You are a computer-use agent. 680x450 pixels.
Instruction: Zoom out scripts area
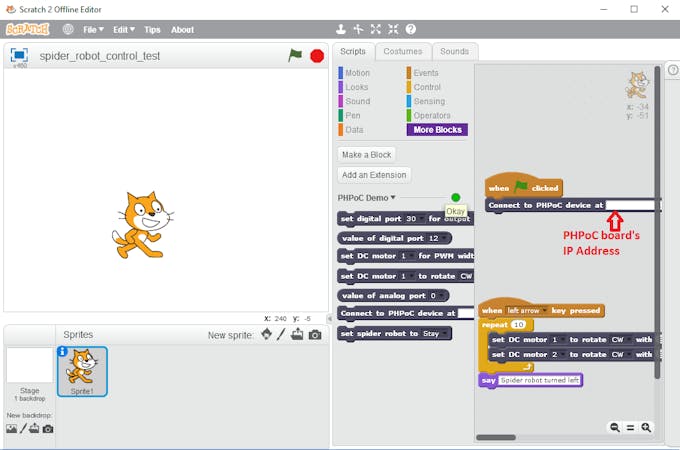pyautogui.click(x=615, y=427)
